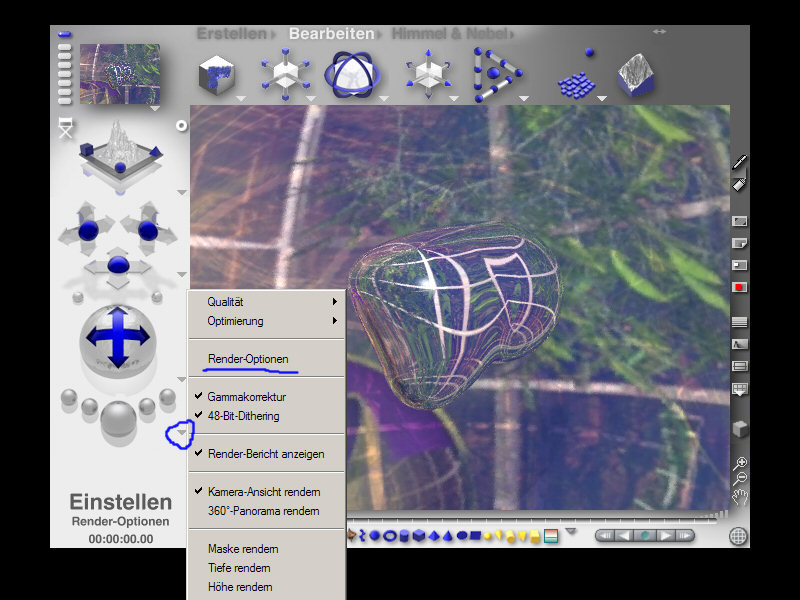Image resolution: width=800 pixels, height=600 pixels.
Task: Open triangle menu beside Align tool
Action: pos(523,98)
